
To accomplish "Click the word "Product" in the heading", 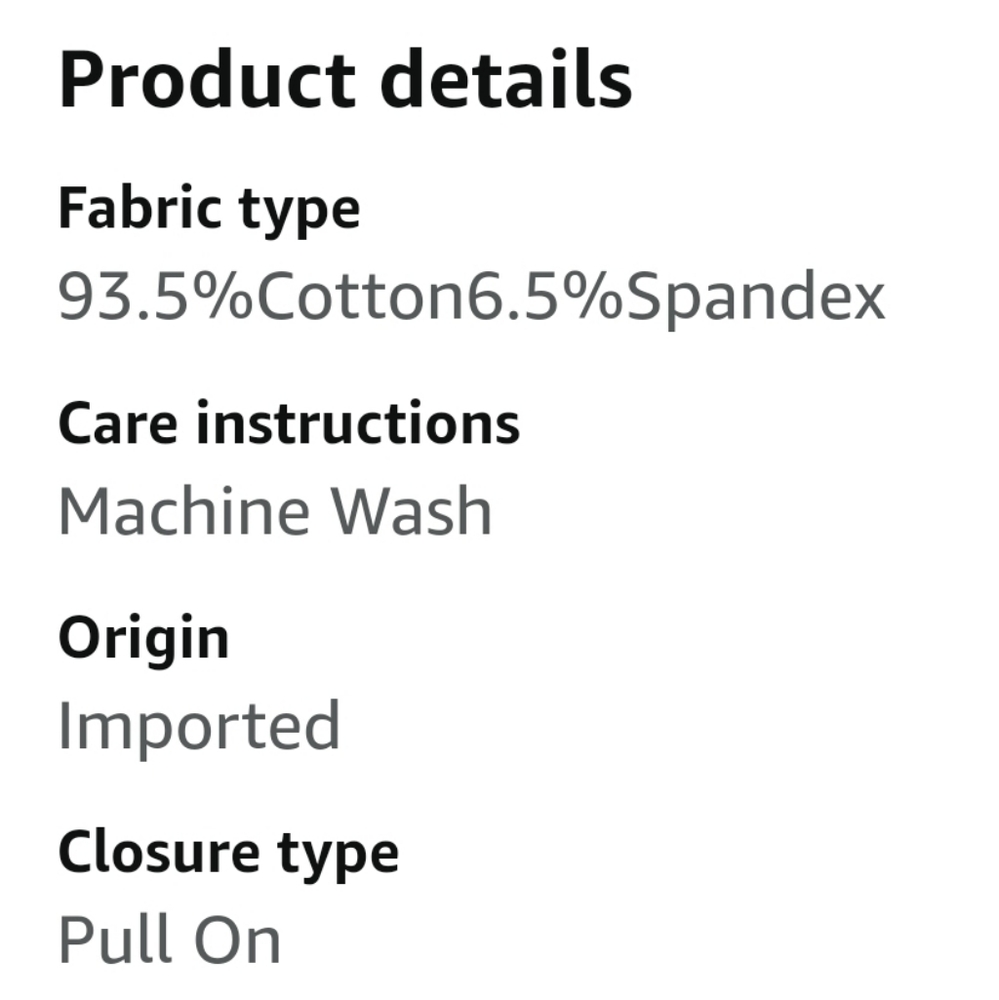I will tap(207, 80).
